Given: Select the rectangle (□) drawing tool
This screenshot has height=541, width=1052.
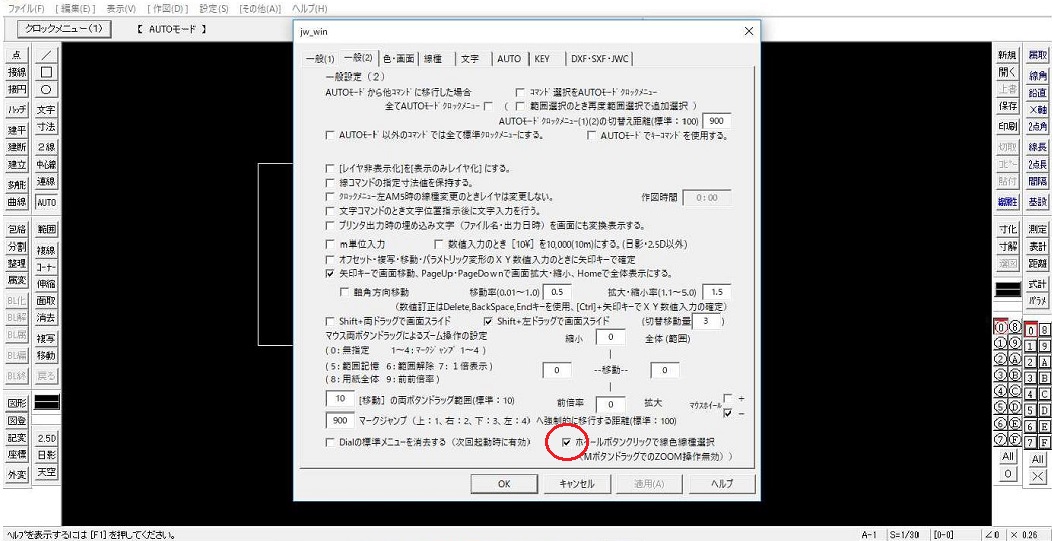Looking at the screenshot, I should tap(47, 72).
